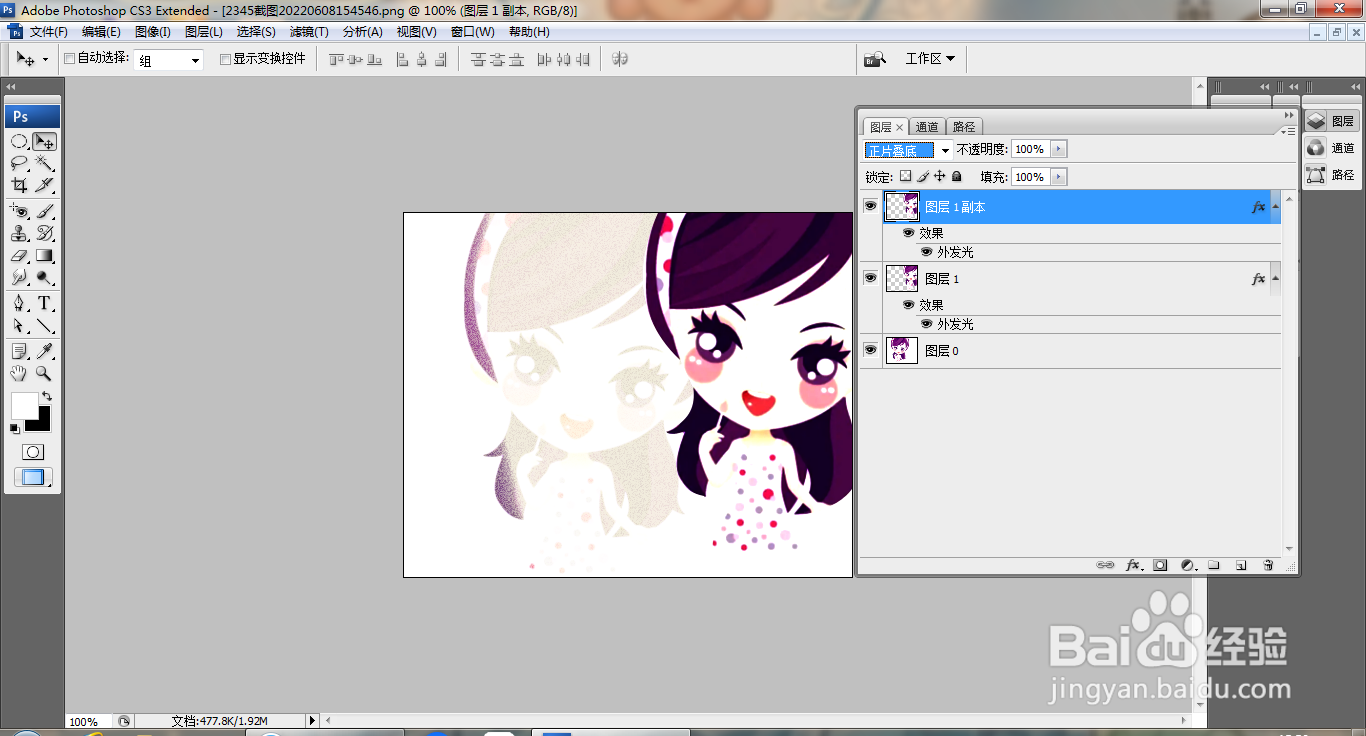Toggle lock transparent pixels
The height and width of the screenshot is (736, 1366).
[905, 176]
